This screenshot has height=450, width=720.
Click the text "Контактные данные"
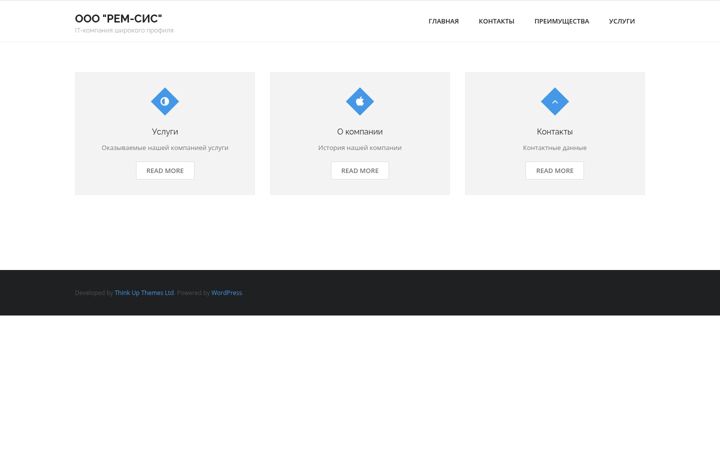pyautogui.click(x=555, y=148)
